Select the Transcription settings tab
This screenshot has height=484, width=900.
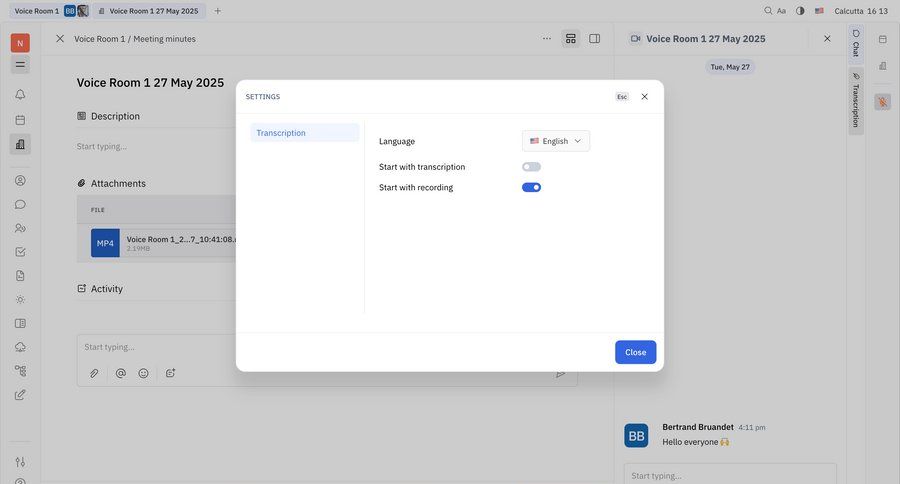304,133
